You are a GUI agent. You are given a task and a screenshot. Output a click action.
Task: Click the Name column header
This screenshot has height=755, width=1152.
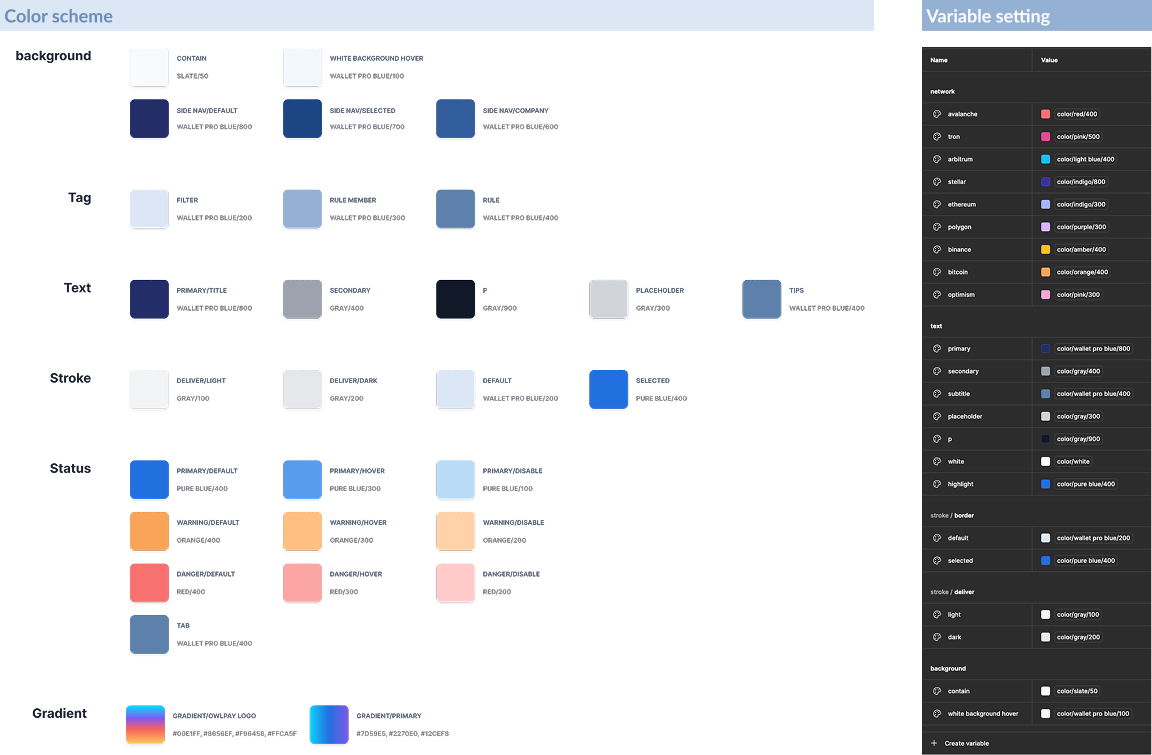[939, 60]
